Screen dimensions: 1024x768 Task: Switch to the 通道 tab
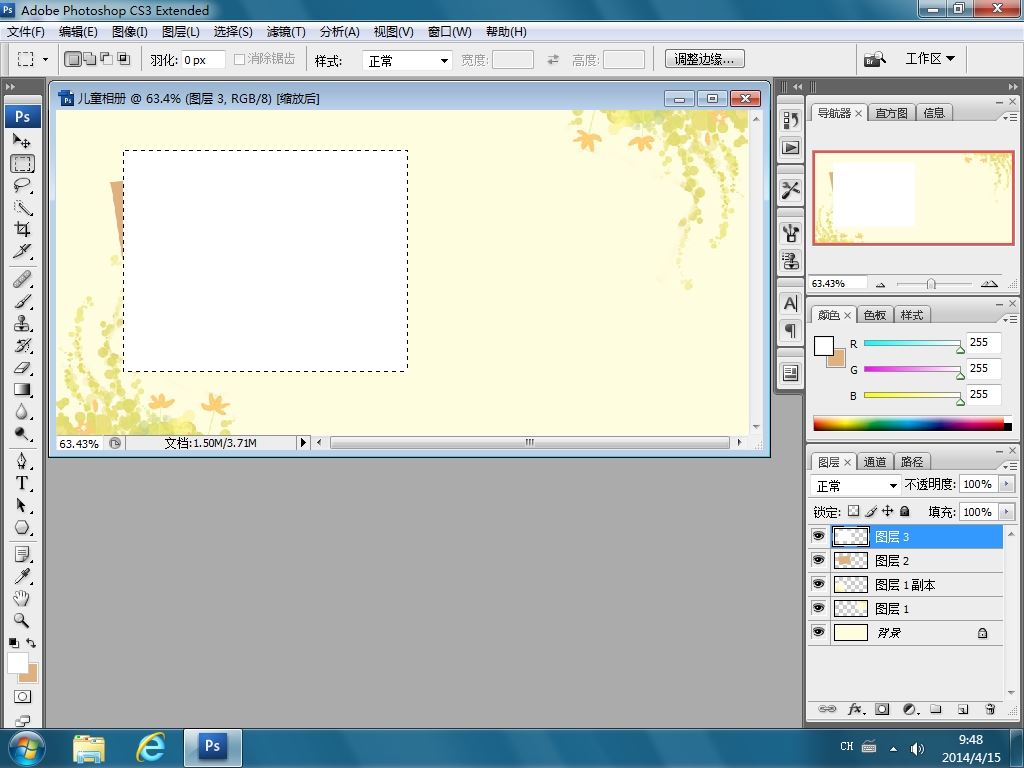click(x=874, y=462)
